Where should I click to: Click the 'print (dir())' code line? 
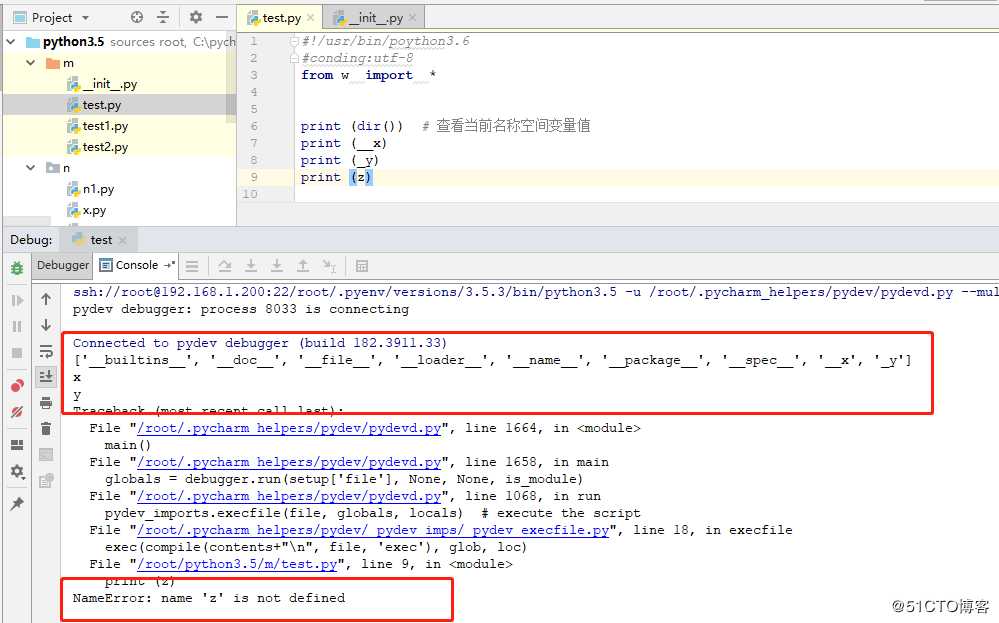[x=352, y=126]
